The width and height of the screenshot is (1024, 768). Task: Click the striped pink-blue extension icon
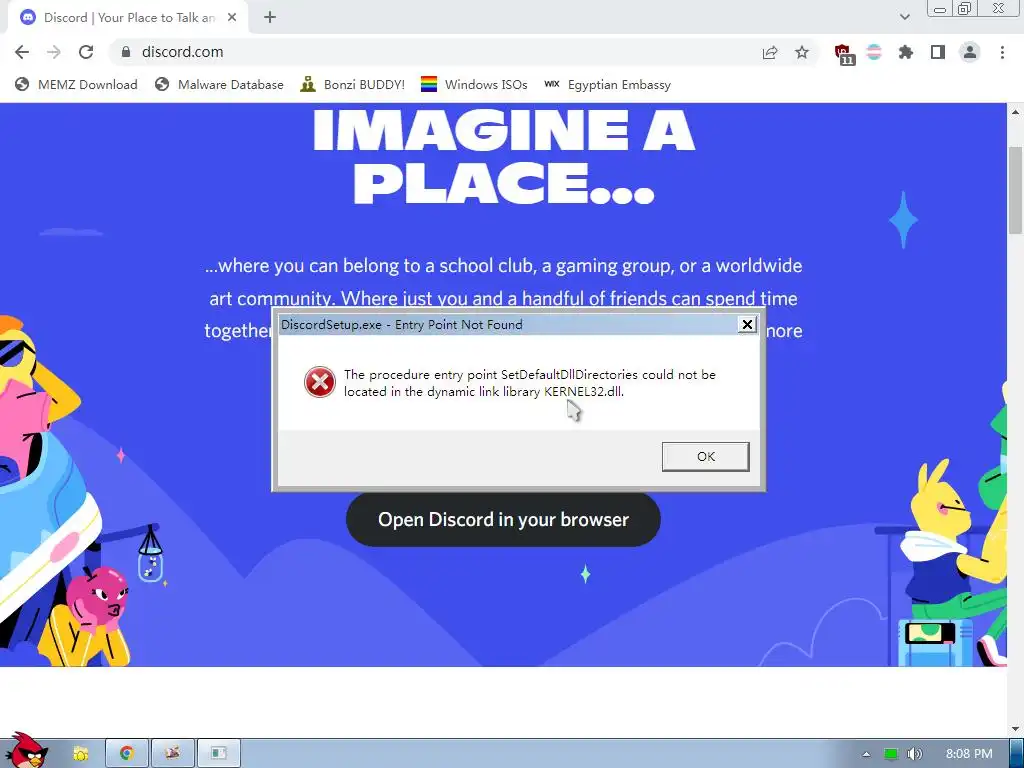(x=874, y=52)
